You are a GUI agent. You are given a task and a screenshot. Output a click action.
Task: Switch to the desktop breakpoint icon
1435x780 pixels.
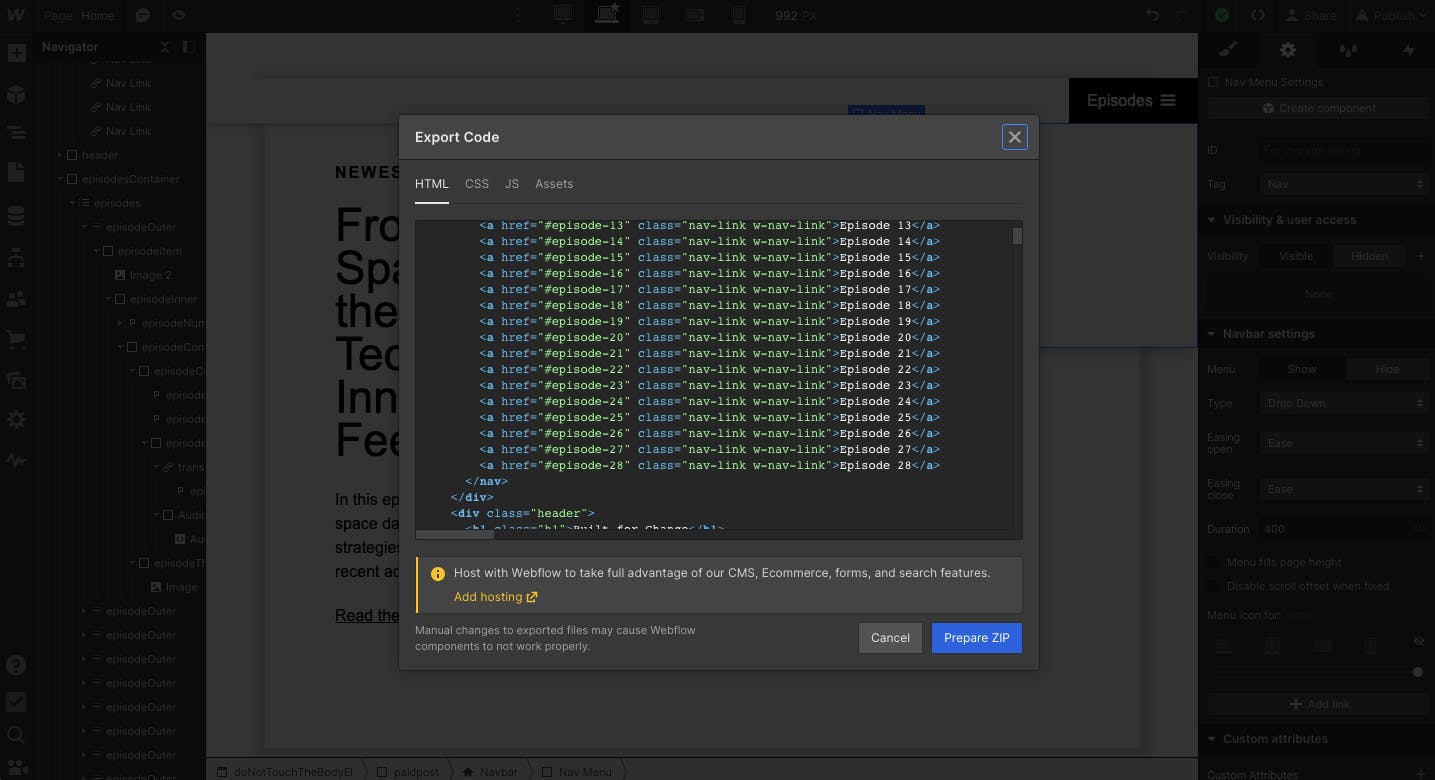click(562, 15)
